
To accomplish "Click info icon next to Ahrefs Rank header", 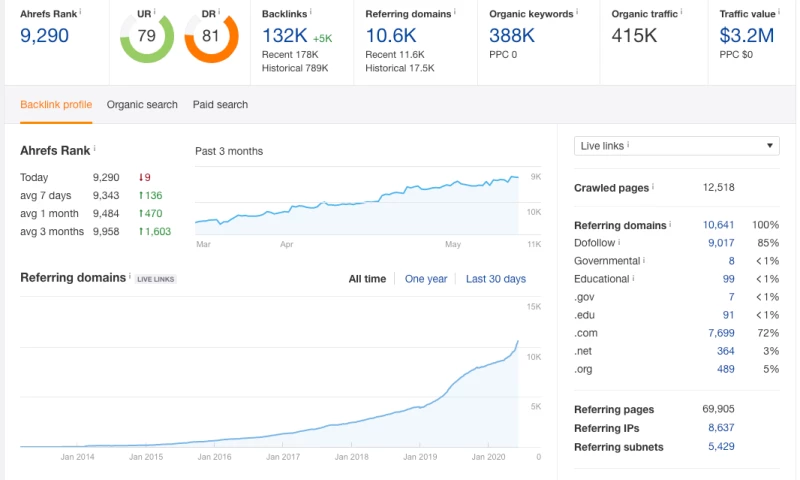I will [x=80, y=13].
